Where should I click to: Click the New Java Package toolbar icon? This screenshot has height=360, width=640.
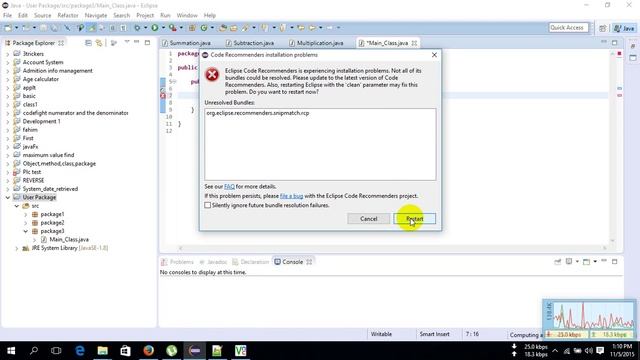pyautogui.click(x=192, y=28)
